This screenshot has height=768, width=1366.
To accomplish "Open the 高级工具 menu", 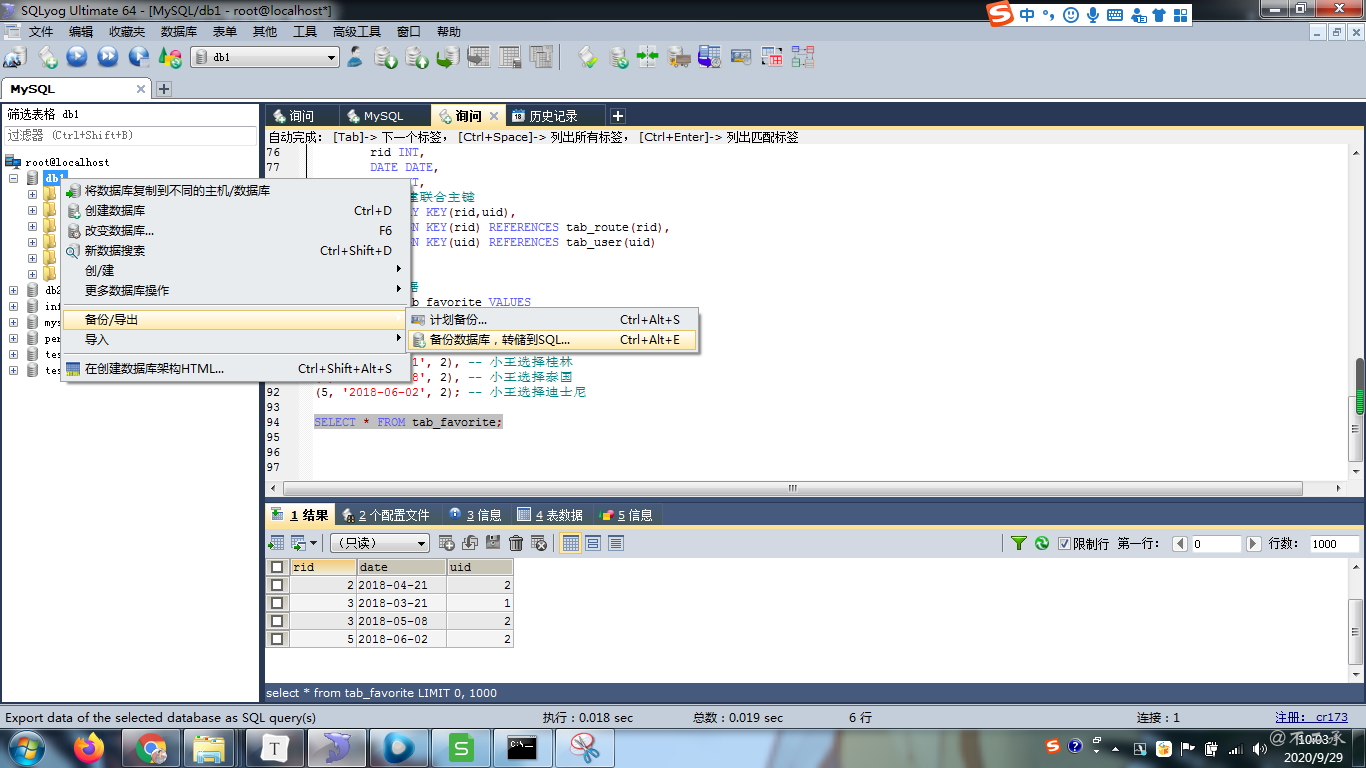I will (x=357, y=32).
